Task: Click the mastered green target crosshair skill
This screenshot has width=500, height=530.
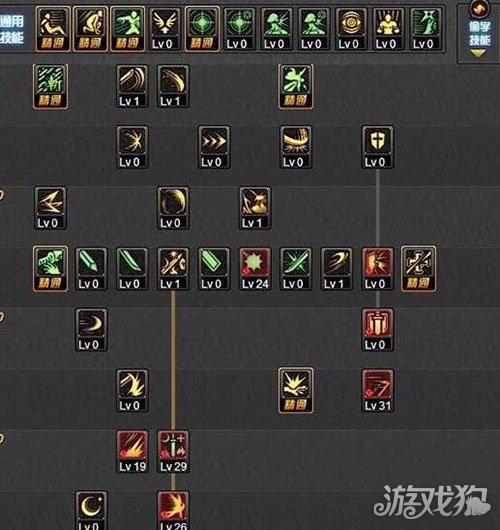Action: tap(202, 29)
